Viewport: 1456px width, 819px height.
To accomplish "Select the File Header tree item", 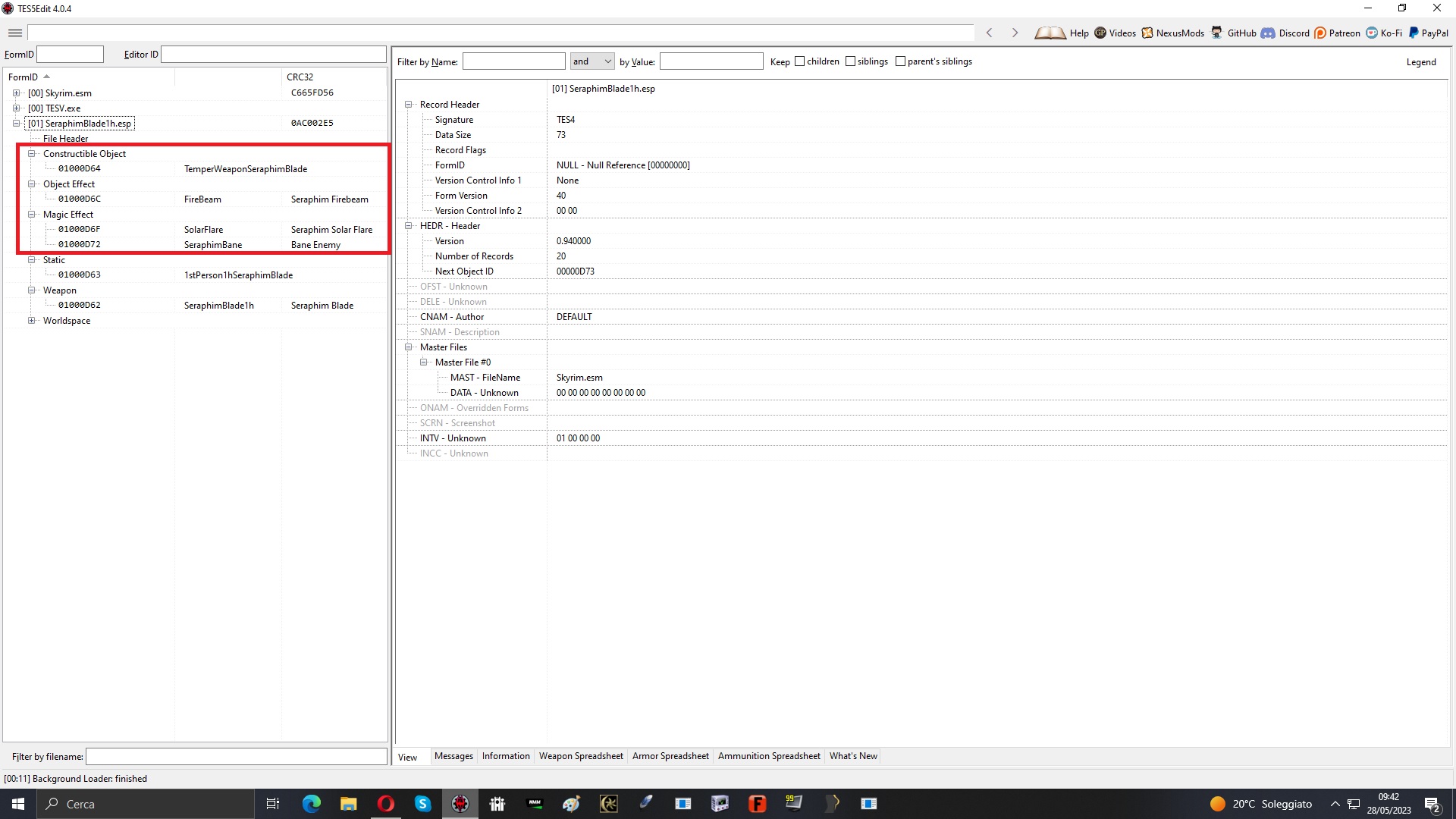I will tap(65, 139).
